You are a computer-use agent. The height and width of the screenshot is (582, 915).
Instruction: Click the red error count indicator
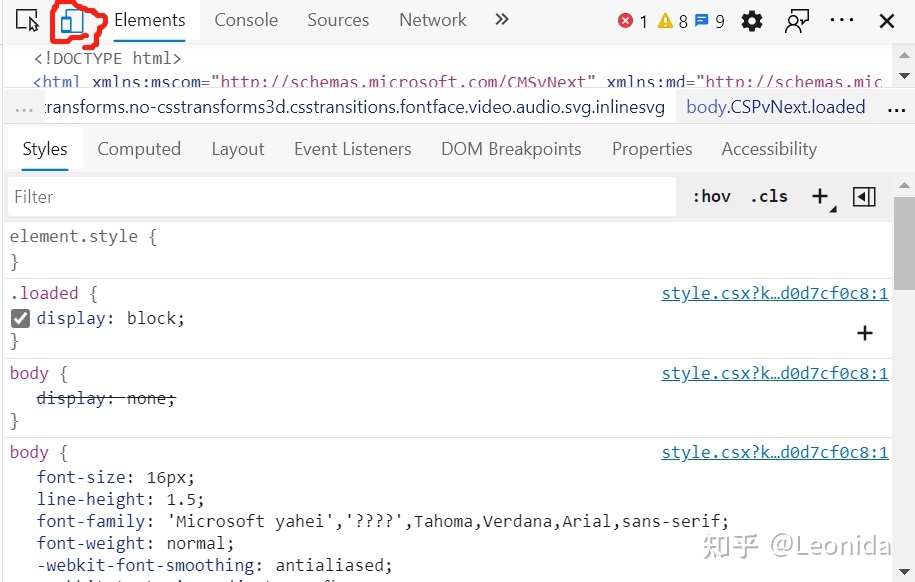[x=633, y=21]
